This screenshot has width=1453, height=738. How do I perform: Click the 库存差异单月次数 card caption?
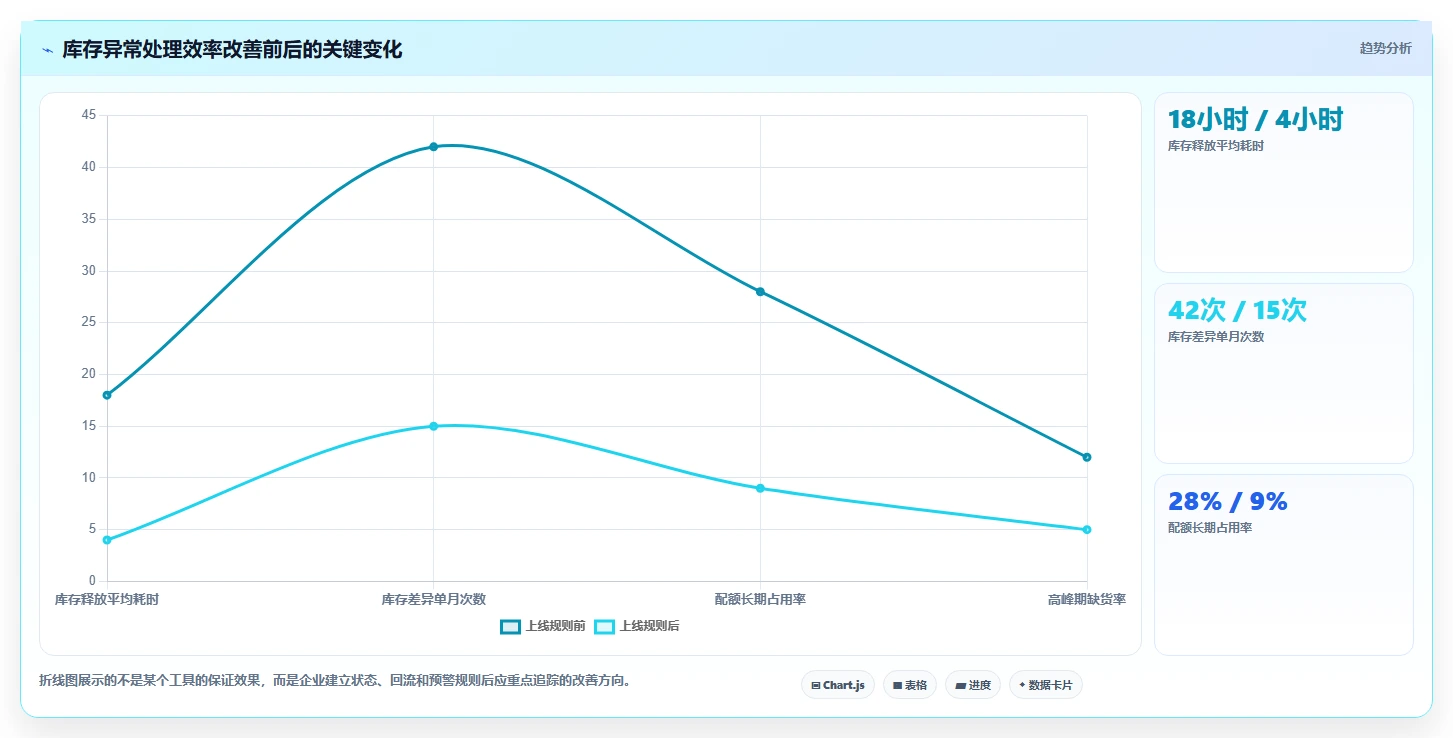[1216, 337]
